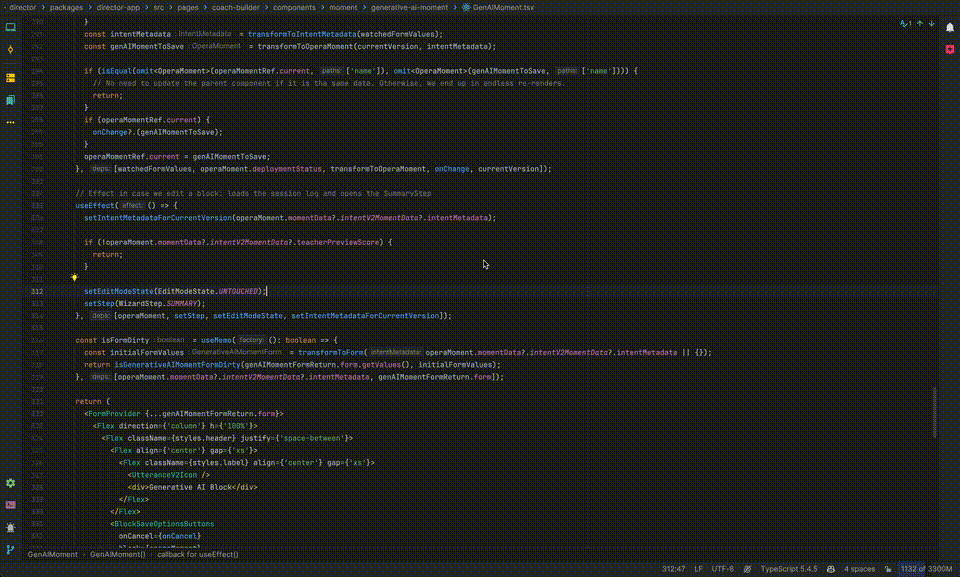
Task: Click the 'packages' breadcrumb
Action: pyautogui.click(x=66, y=7)
